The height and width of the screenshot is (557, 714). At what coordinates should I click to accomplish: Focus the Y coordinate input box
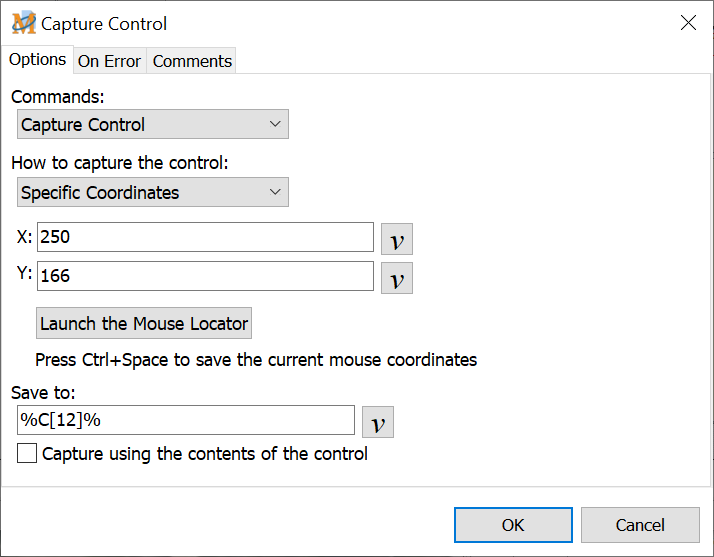pos(205,276)
